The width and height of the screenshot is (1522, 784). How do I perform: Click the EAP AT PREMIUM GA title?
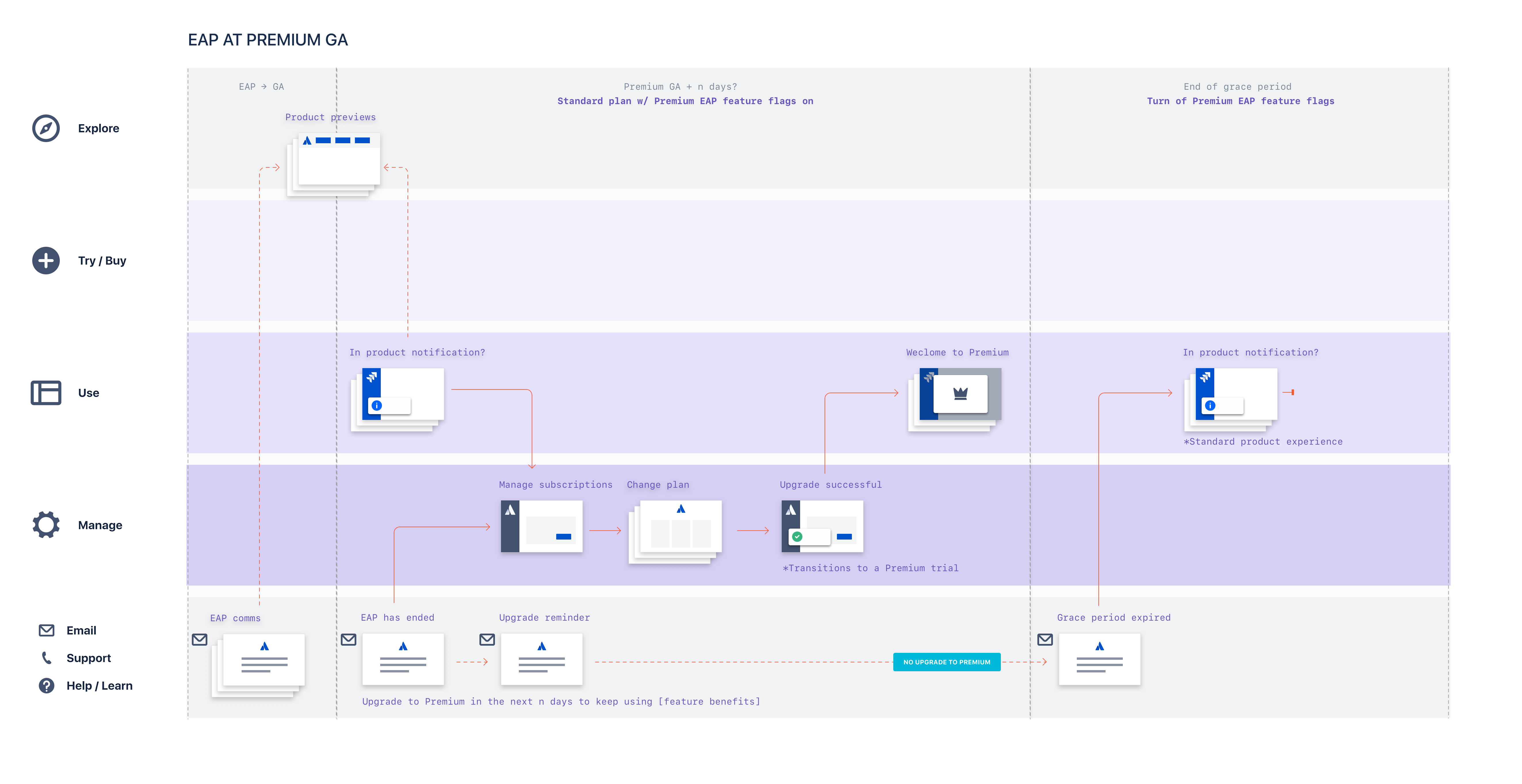(x=268, y=40)
